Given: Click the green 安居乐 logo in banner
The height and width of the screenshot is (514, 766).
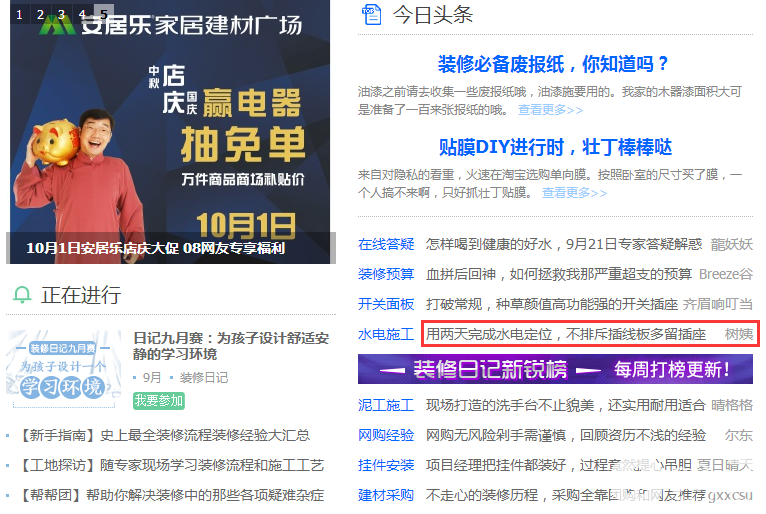Looking at the screenshot, I should coord(57,24).
